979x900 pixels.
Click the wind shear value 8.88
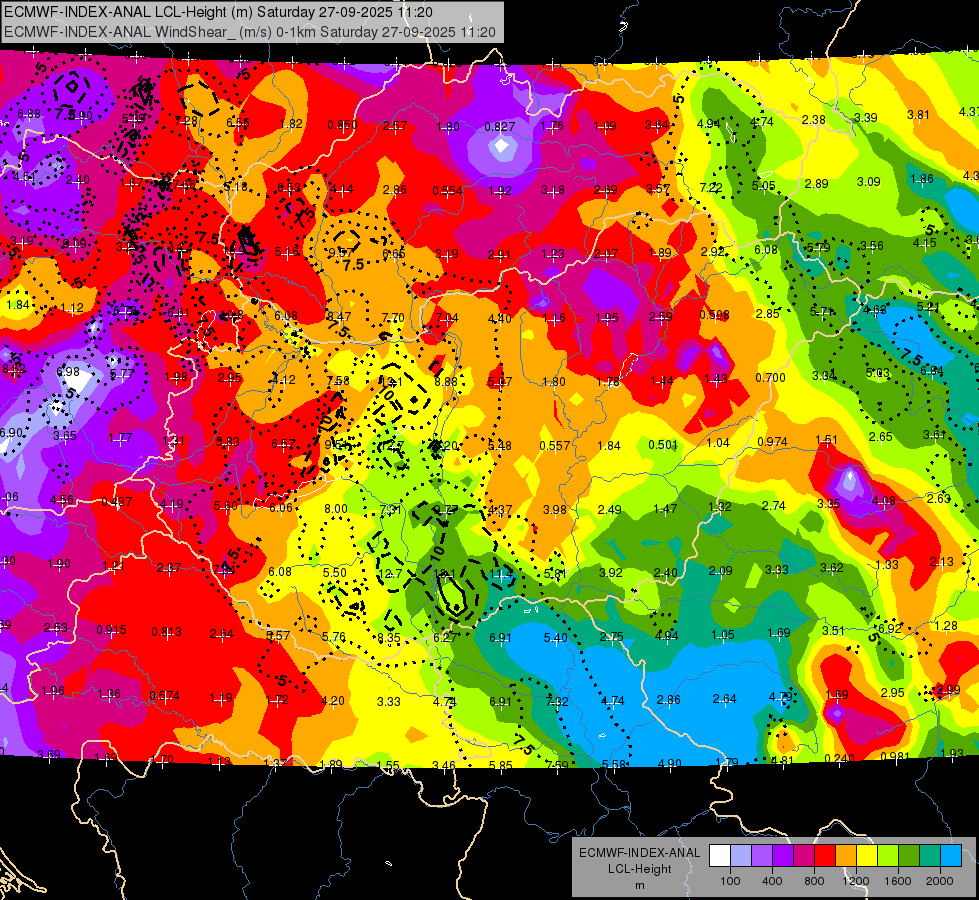(x=446, y=382)
